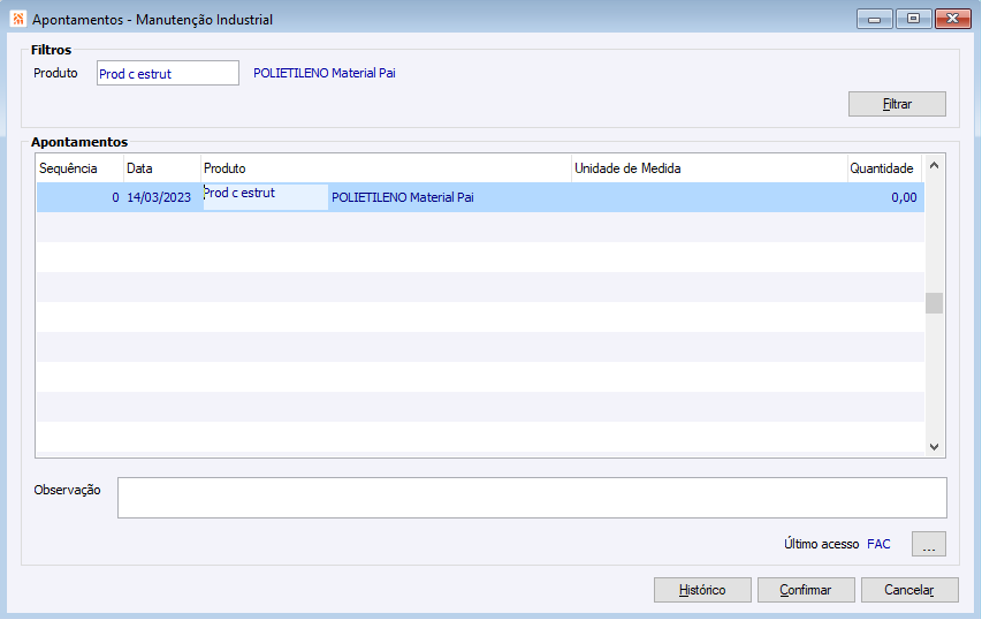This screenshot has height=619, width=981.
Task: Click the grid scrollbar up arrow
Action: tap(934, 165)
